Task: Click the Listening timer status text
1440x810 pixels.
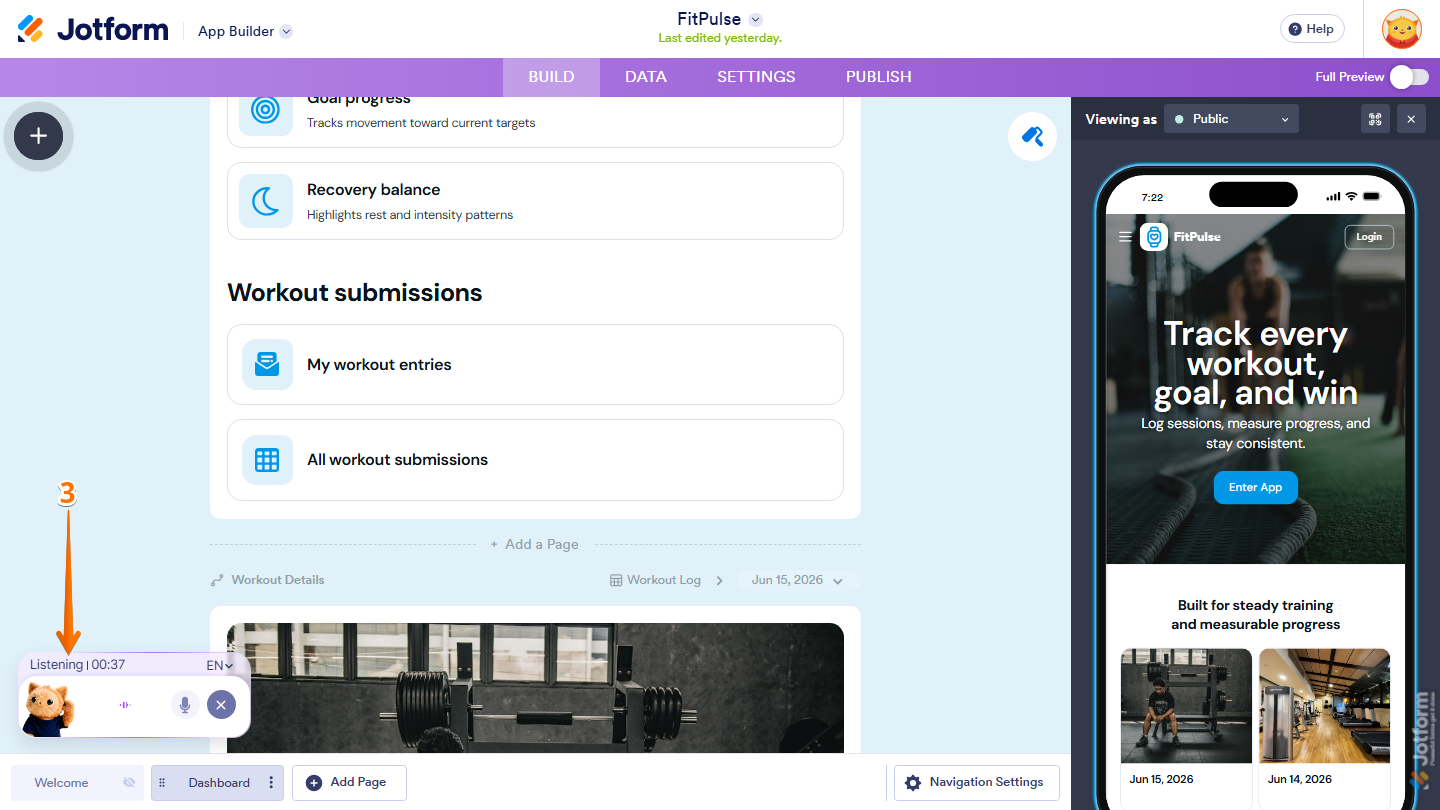Action: [77, 665]
